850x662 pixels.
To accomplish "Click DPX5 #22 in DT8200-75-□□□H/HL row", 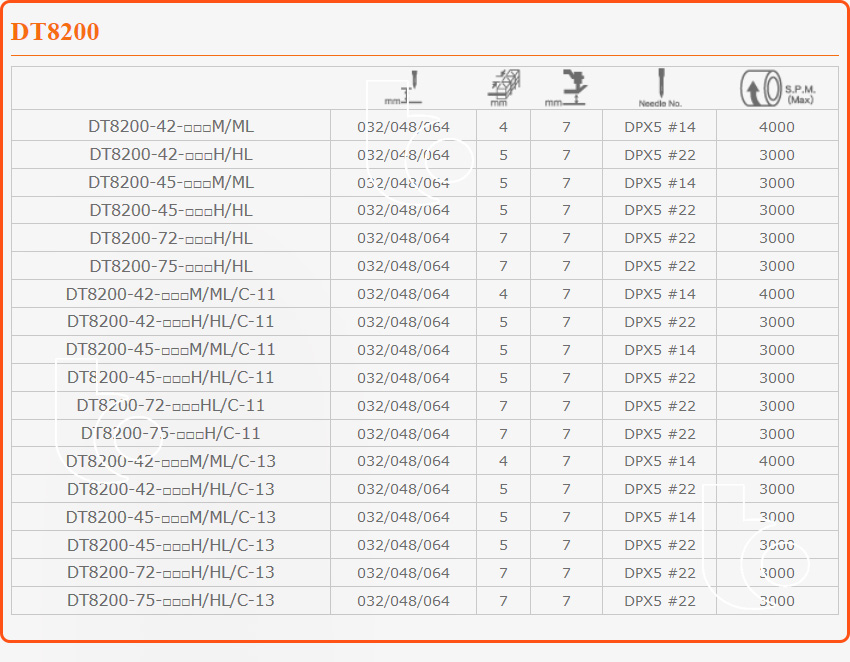I will click(660, 266).
